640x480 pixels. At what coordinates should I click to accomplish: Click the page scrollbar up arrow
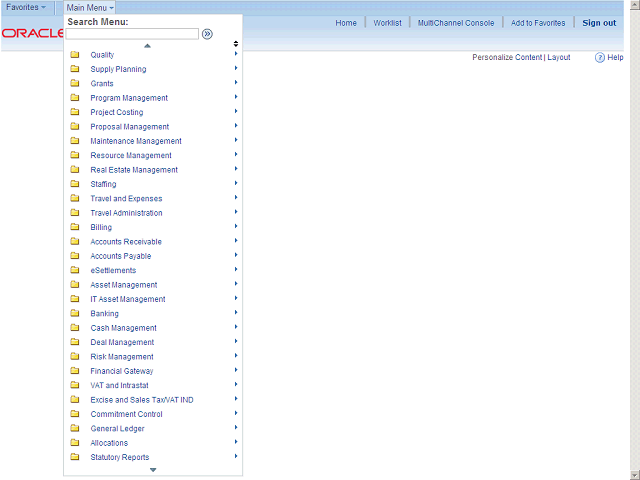point(635,5)
